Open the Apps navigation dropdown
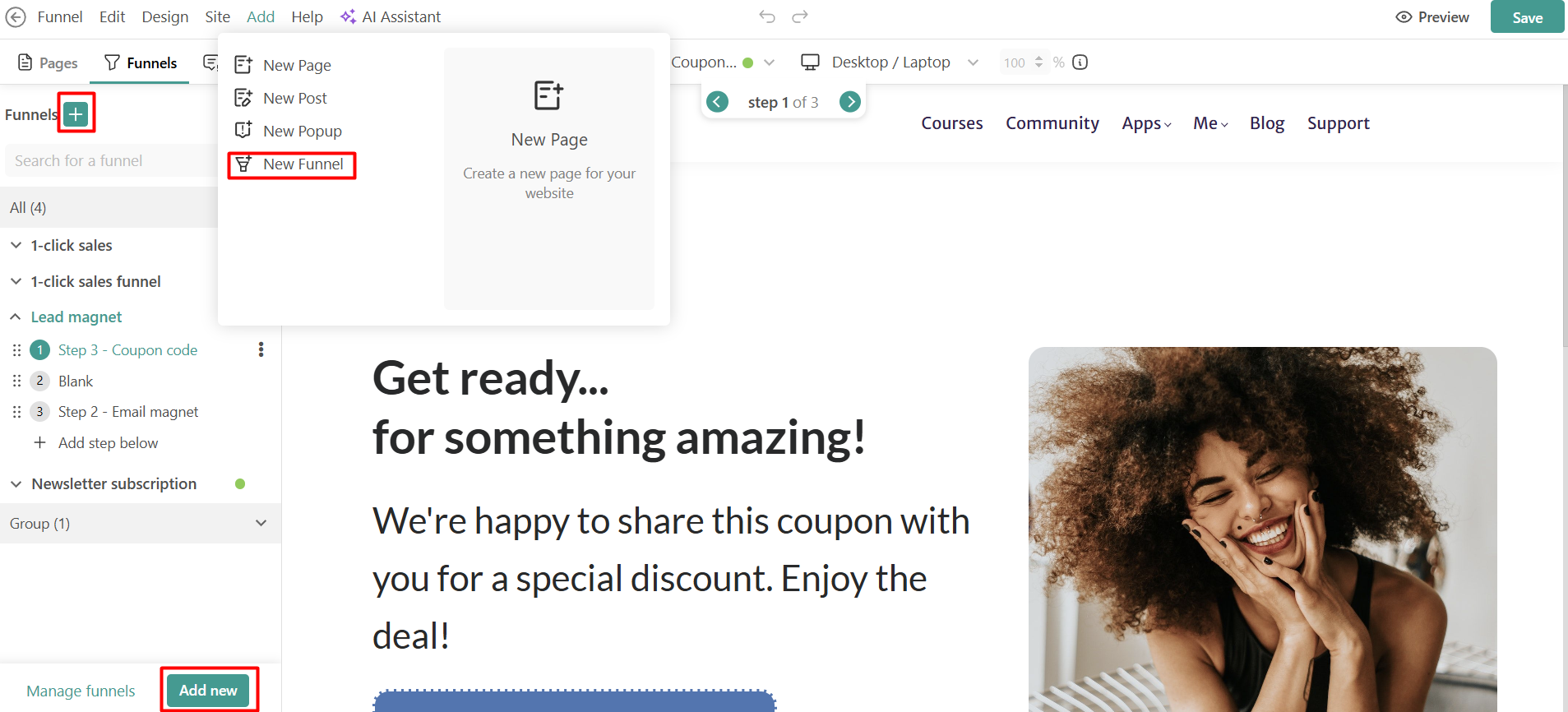 [x=1146, y=123]
